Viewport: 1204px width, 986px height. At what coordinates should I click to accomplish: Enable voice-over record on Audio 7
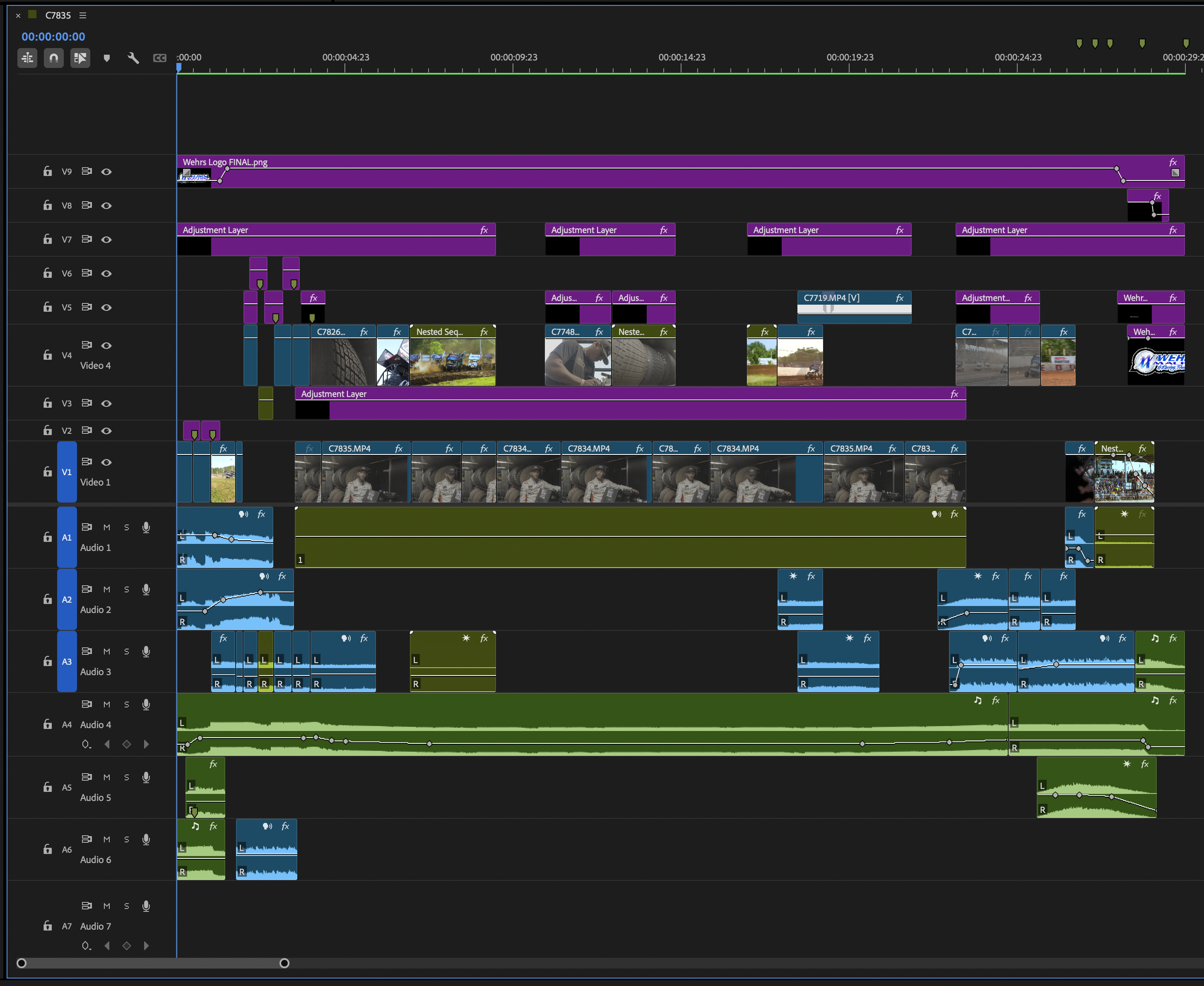(x=146, y=906)
